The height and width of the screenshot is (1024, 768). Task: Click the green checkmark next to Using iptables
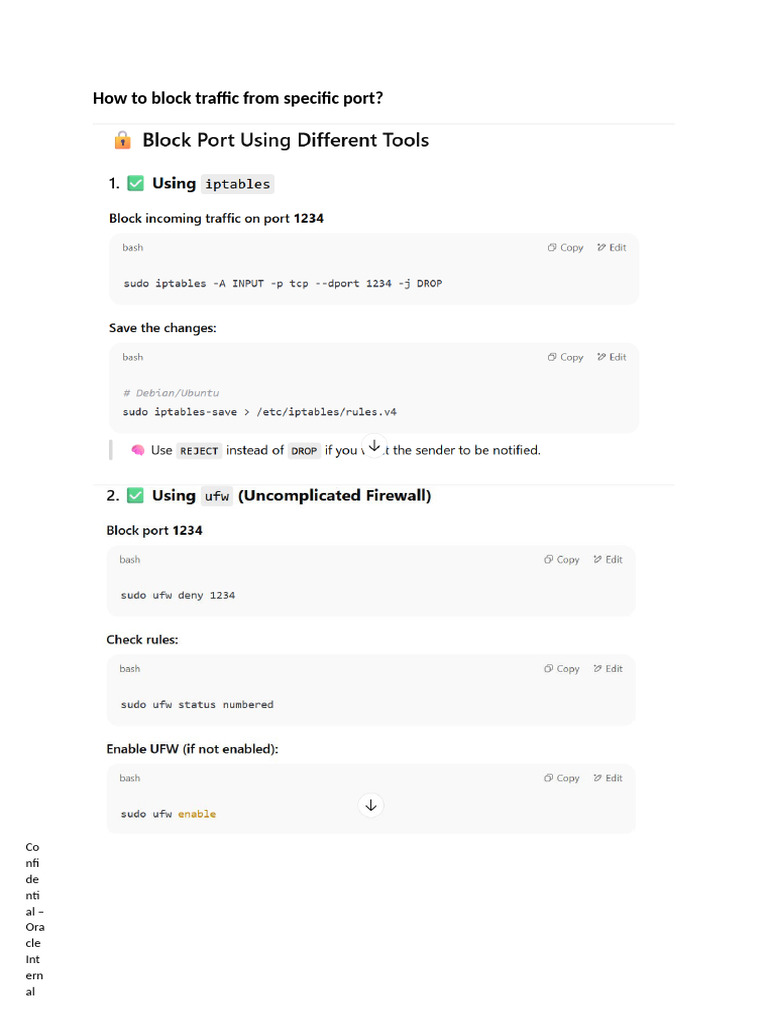[x=135, y=184]
